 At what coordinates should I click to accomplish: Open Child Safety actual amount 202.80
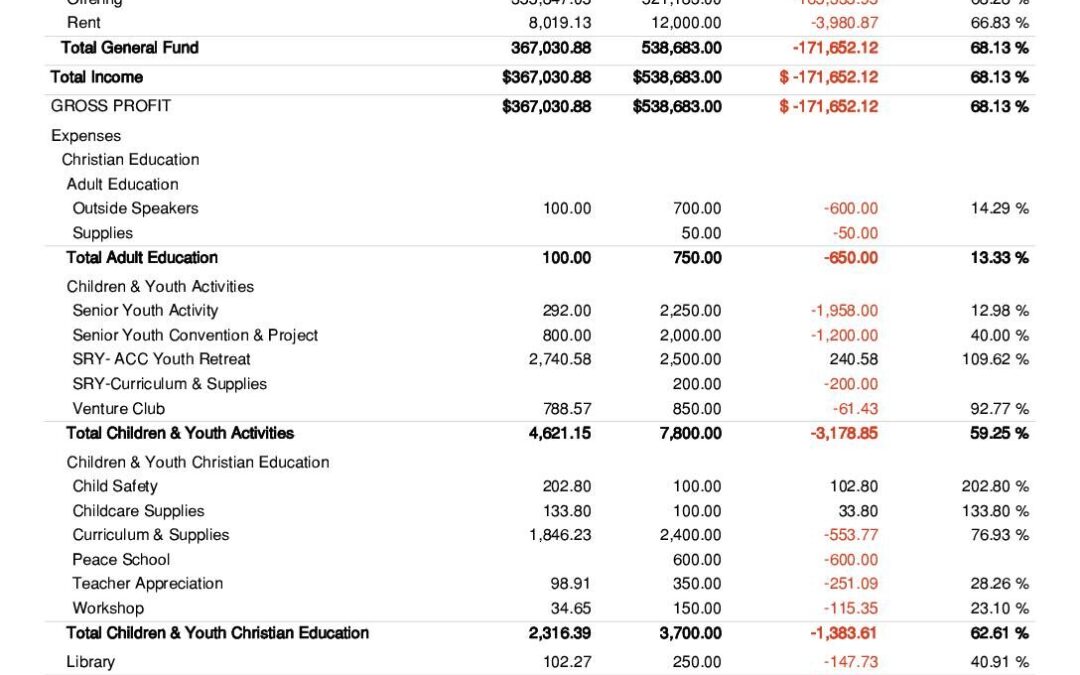[567, 486]
